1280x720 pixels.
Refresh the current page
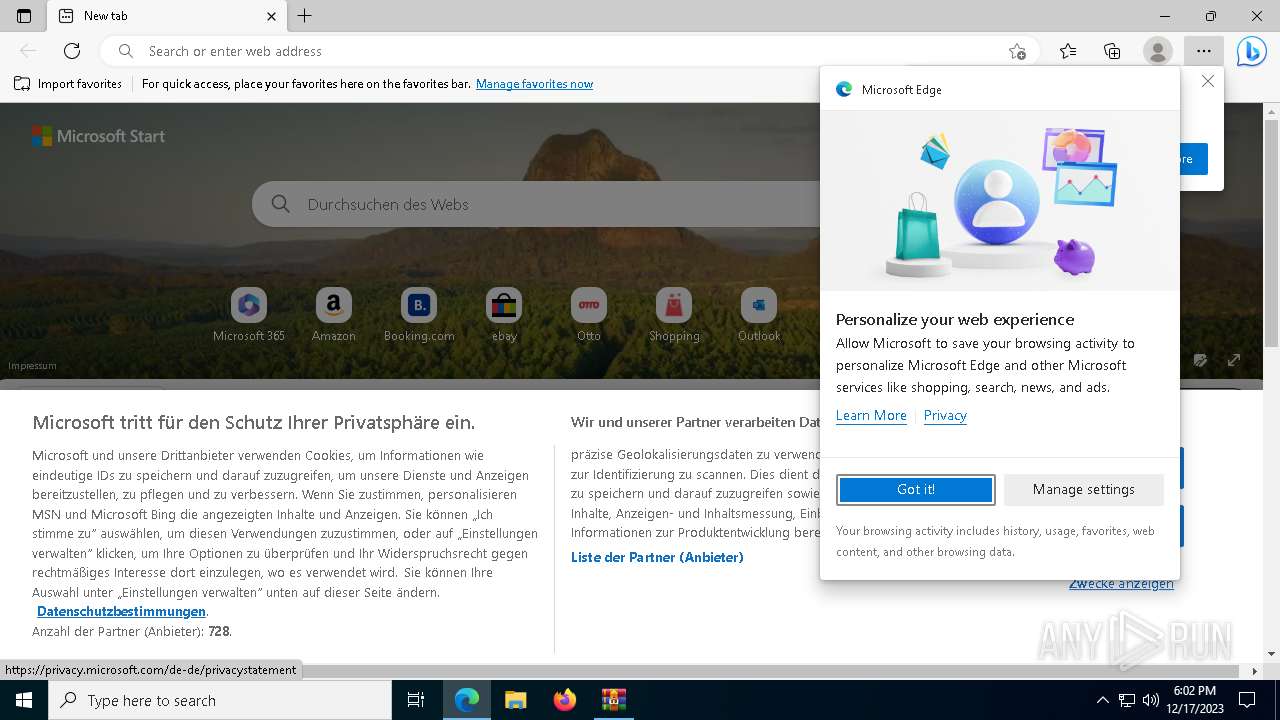pyautogui.click(x=72, y=51)
